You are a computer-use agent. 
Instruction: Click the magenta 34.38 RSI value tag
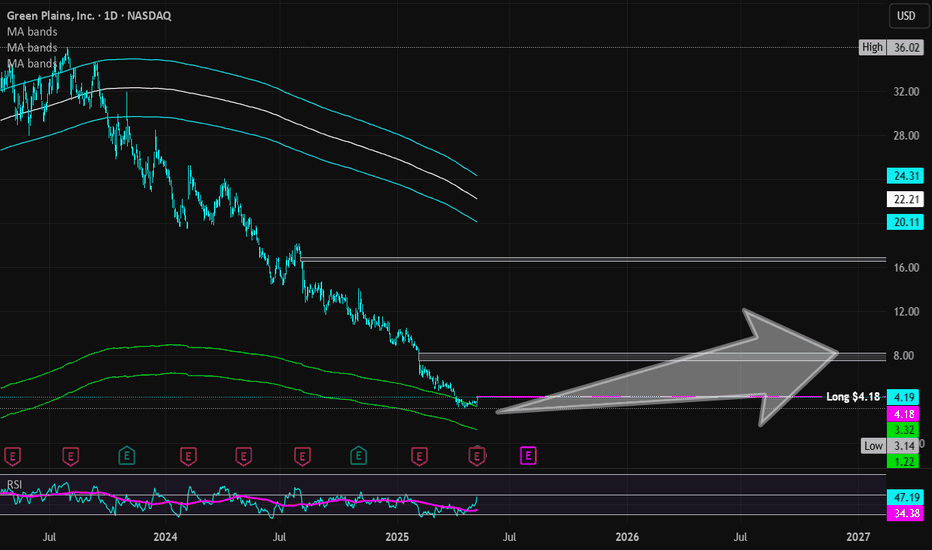click(x=905, y=513)
